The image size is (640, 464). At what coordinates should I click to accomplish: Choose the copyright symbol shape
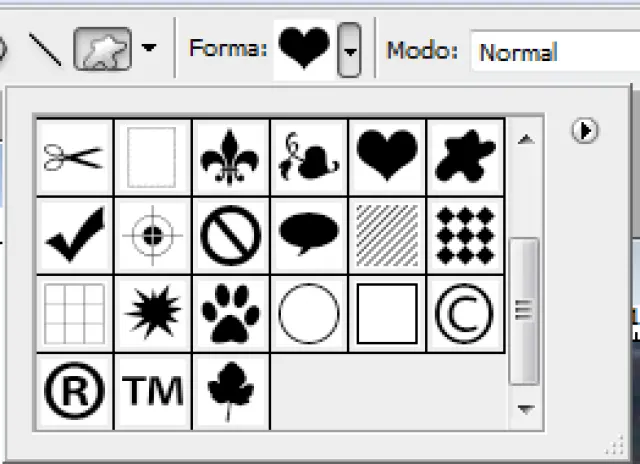(466, 314)
